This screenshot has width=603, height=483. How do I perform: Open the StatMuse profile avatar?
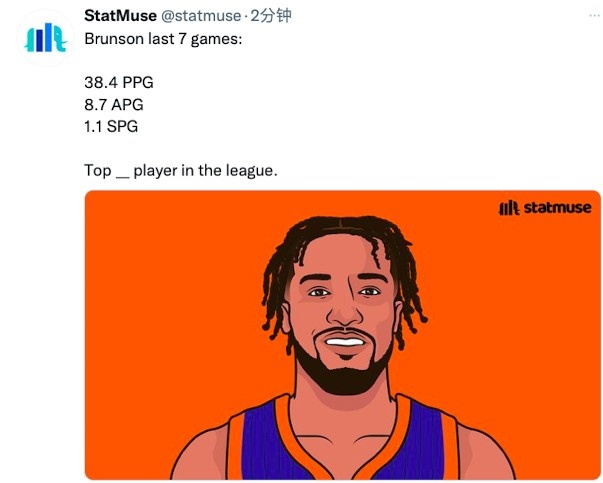coord(46,38)
